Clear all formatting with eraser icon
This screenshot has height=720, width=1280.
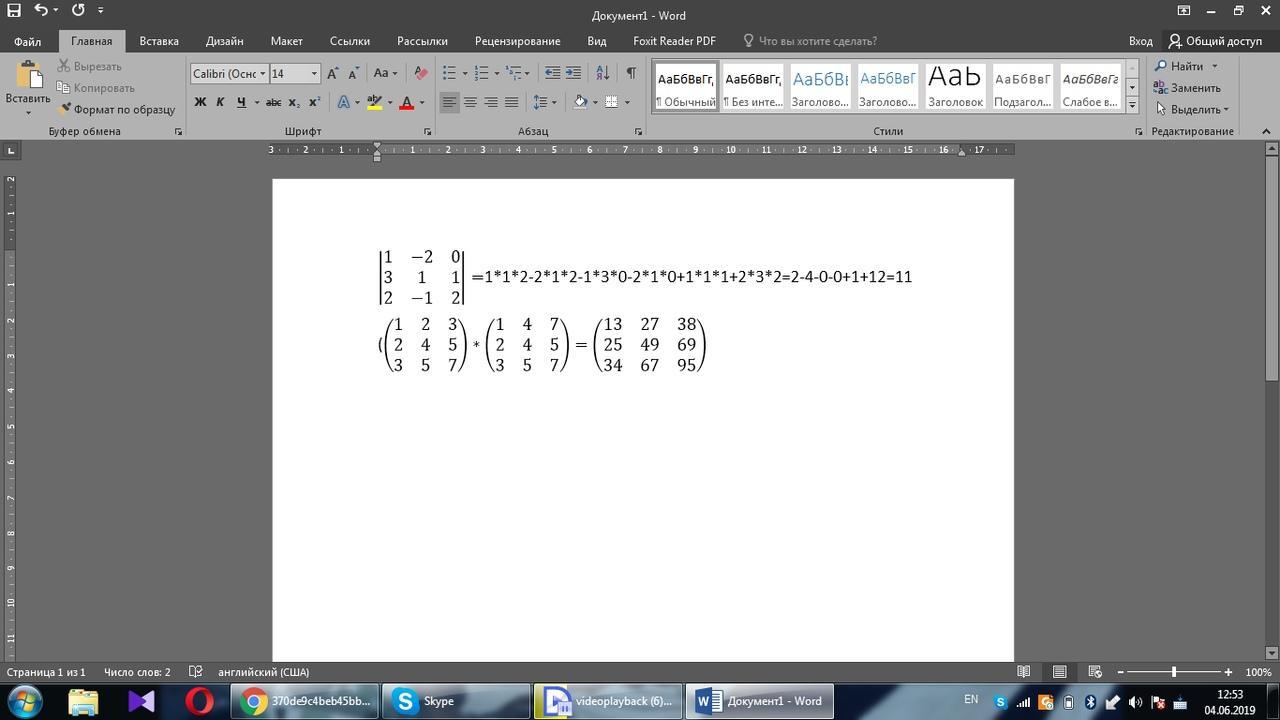[420, 73]
